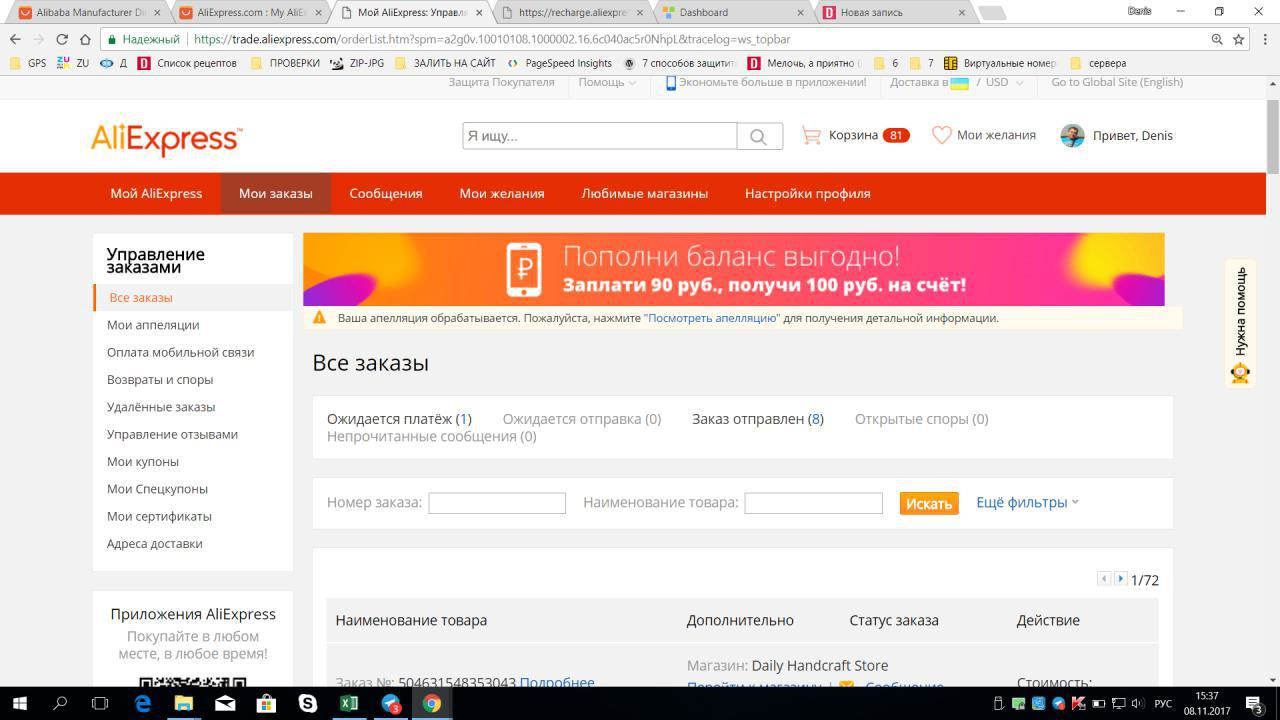Open Skype from the taskbar
The width and height of the screenshot is (1280, 720).
(308, 704)
